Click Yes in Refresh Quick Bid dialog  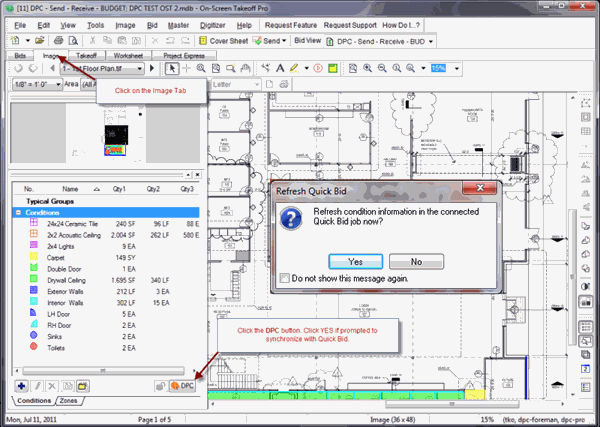click(x=355, y=262)
